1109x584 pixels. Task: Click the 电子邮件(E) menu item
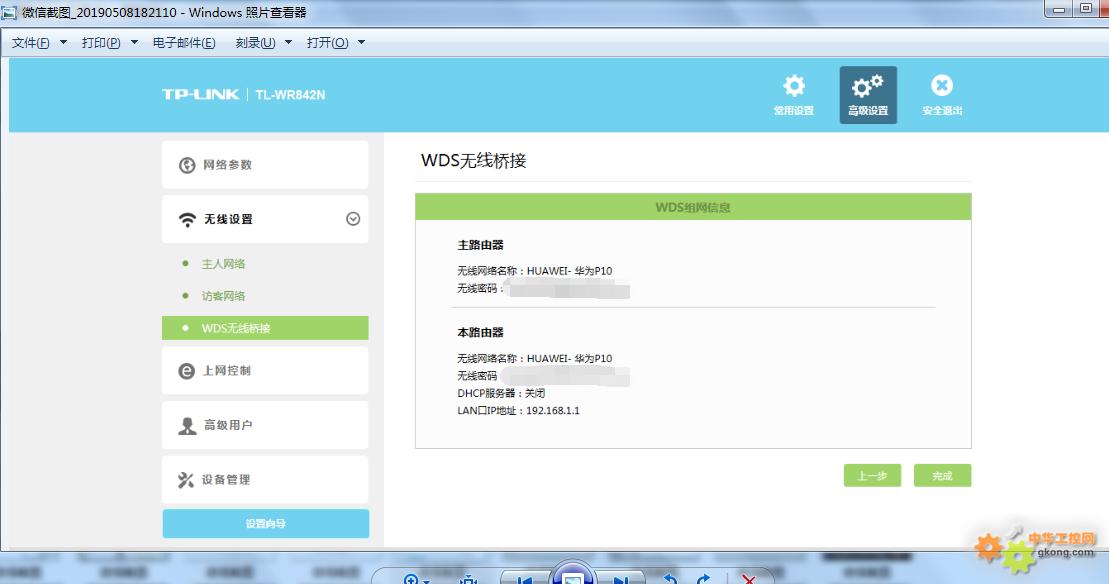(184, 42)
